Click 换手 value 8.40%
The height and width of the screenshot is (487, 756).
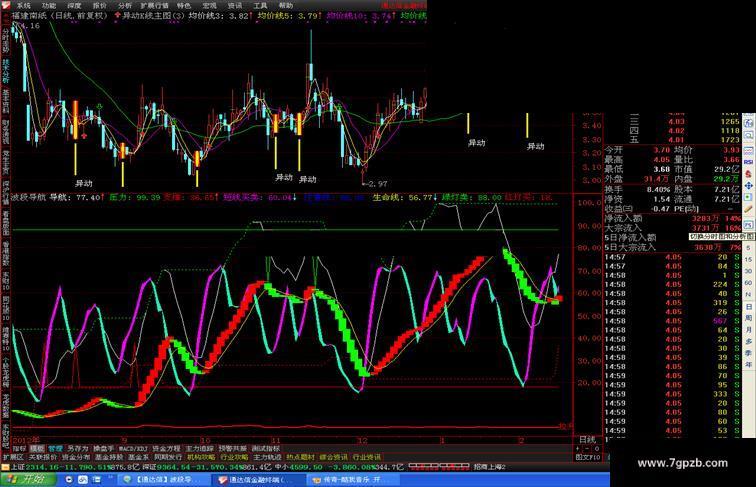658,189
